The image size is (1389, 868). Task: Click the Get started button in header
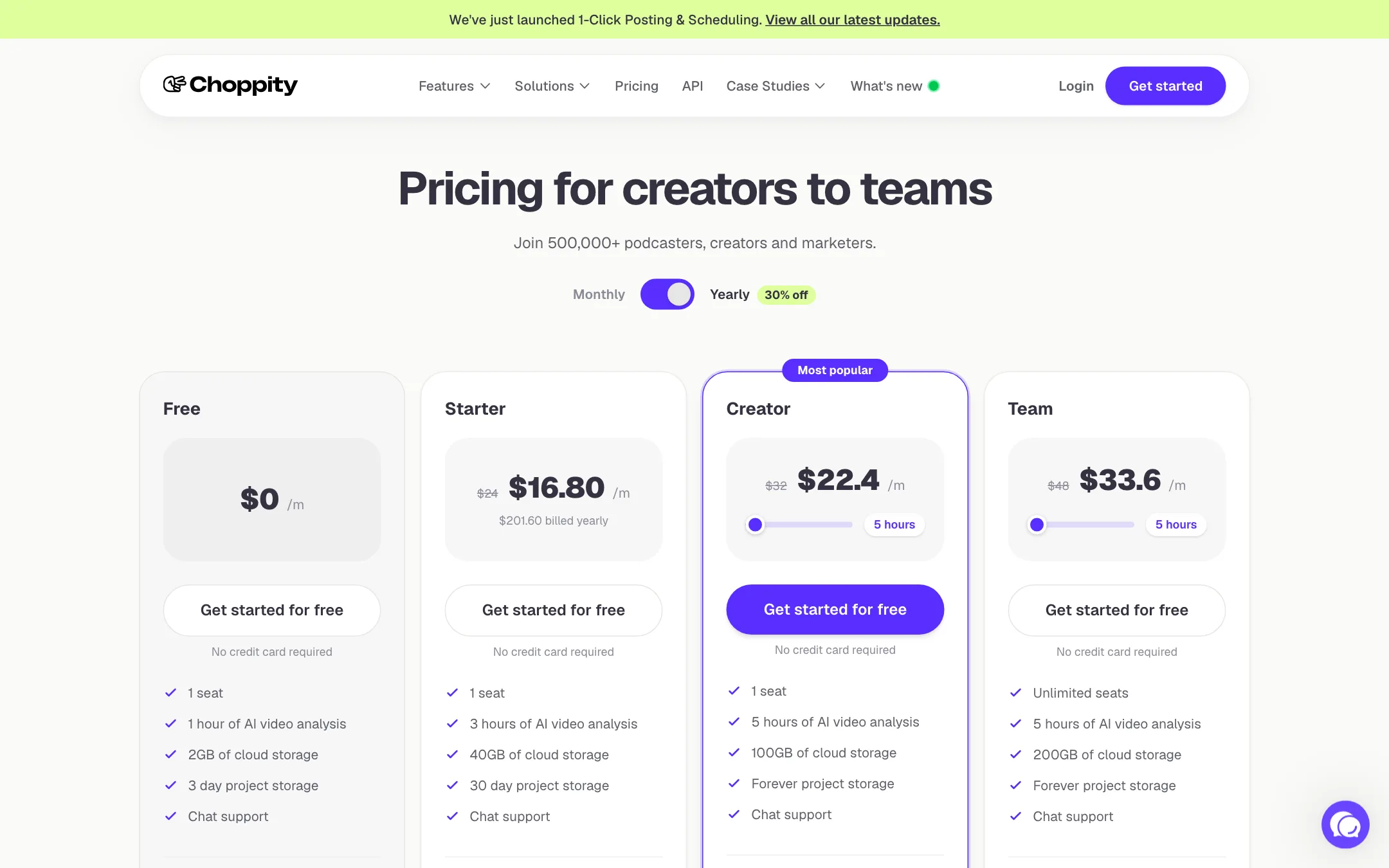(x=1165, y=86)
